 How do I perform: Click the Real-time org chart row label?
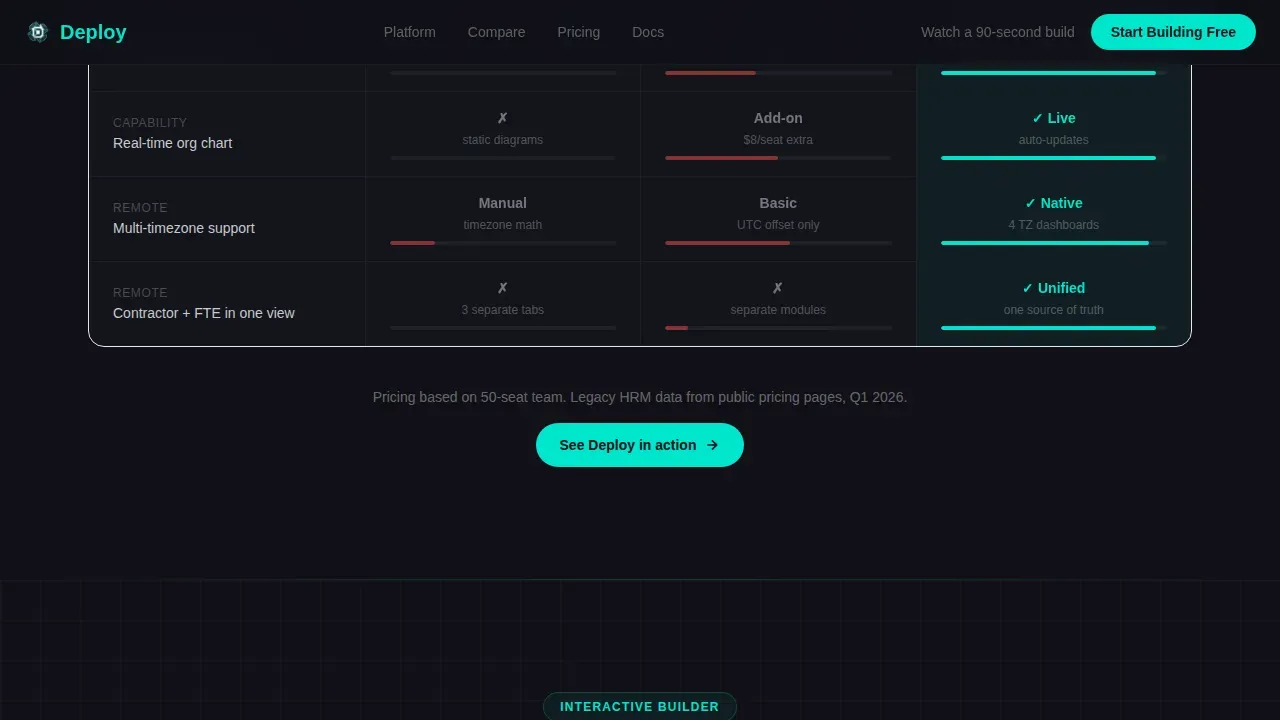[x=173, y=143]
